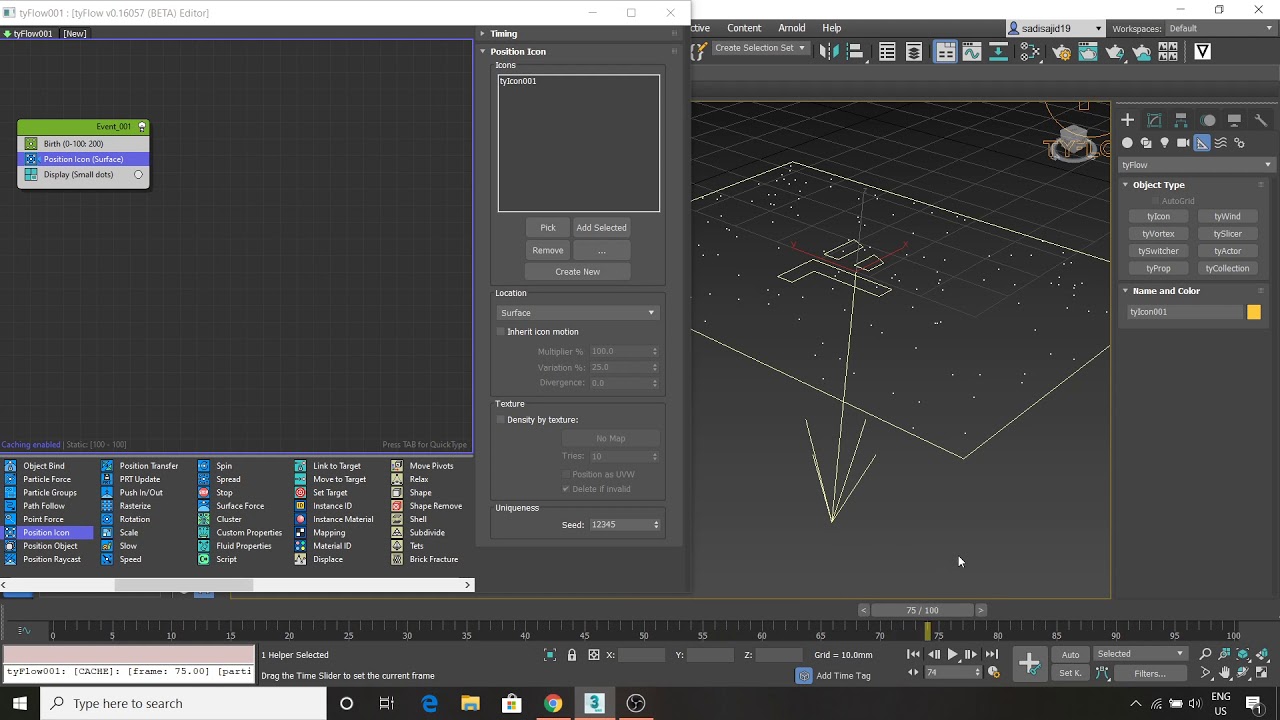Viewport: 1280px width, 720px height.
Task: Switch to the Hierarchy panel tab
Action: point(1181,120)
